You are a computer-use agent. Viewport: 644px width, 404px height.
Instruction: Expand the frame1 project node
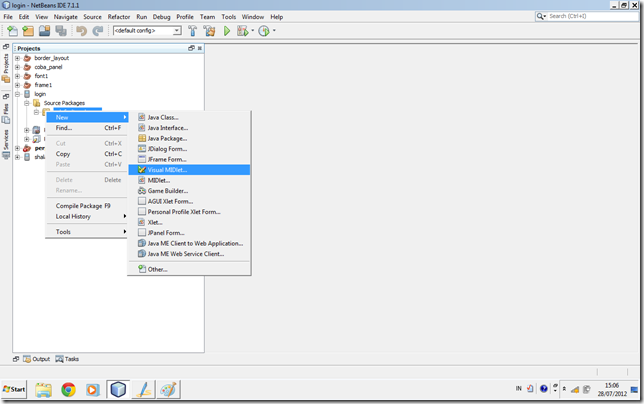tap(17, 85)
